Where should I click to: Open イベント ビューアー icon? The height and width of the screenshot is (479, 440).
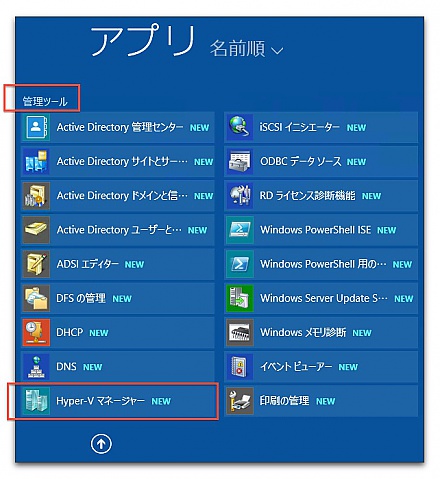[239, 367]
